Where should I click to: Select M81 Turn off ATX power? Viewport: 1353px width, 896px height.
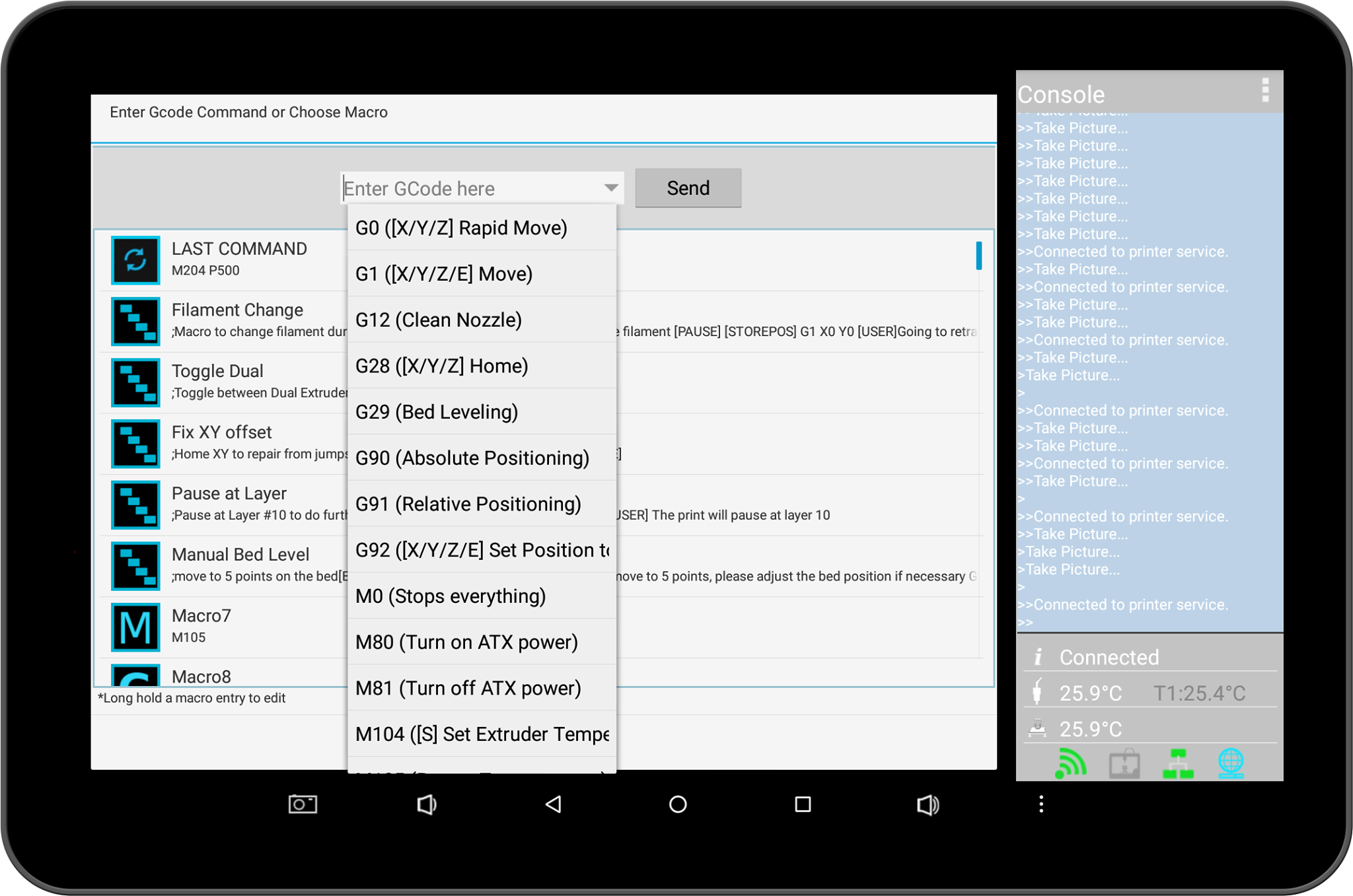482,688
